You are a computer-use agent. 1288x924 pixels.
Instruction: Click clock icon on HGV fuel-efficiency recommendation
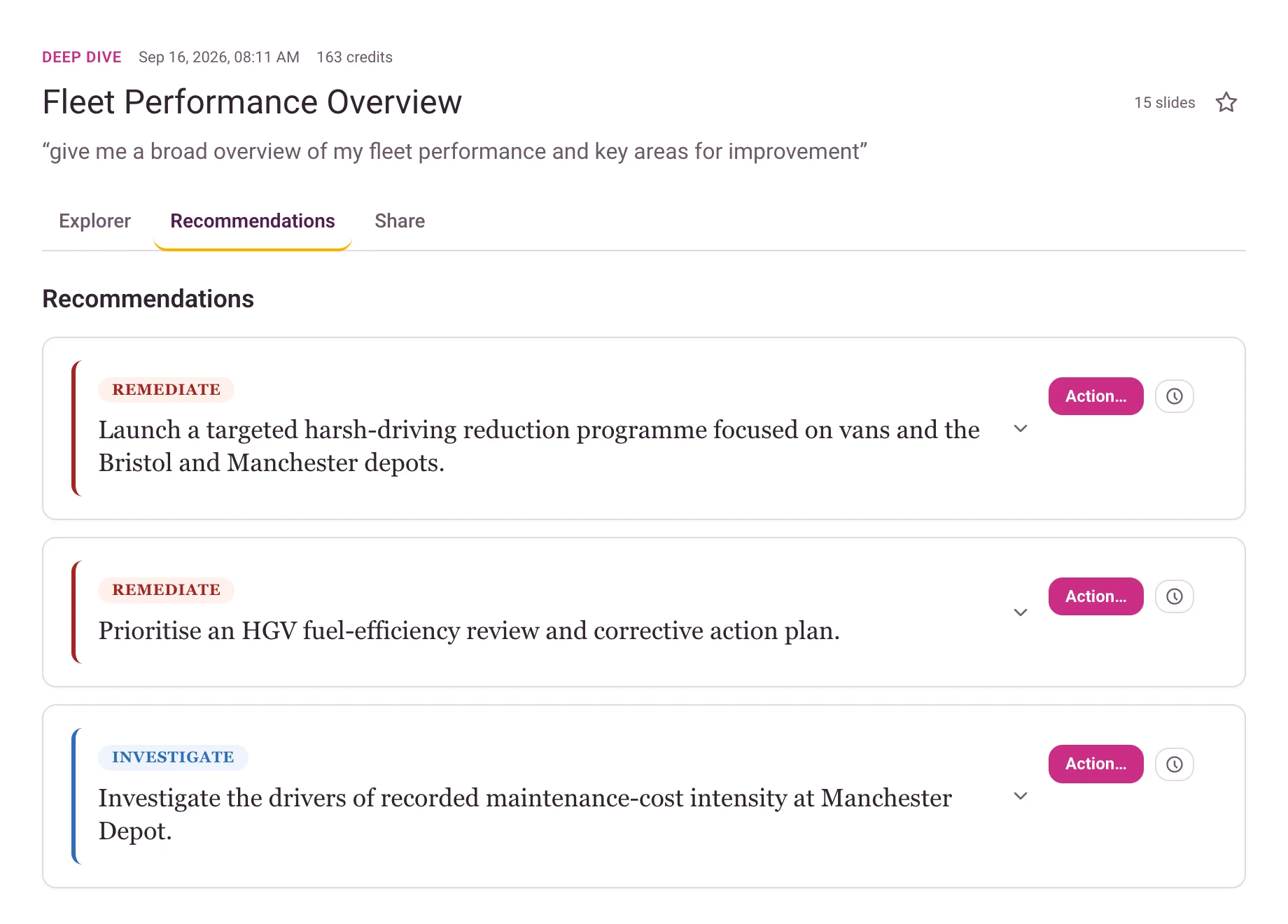[x=1174, y=596]
